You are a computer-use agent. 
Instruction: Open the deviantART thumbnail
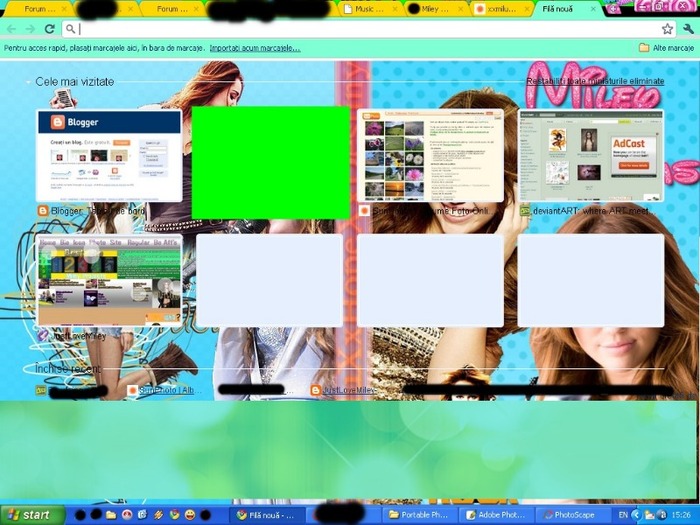click(x=591, y=156)
